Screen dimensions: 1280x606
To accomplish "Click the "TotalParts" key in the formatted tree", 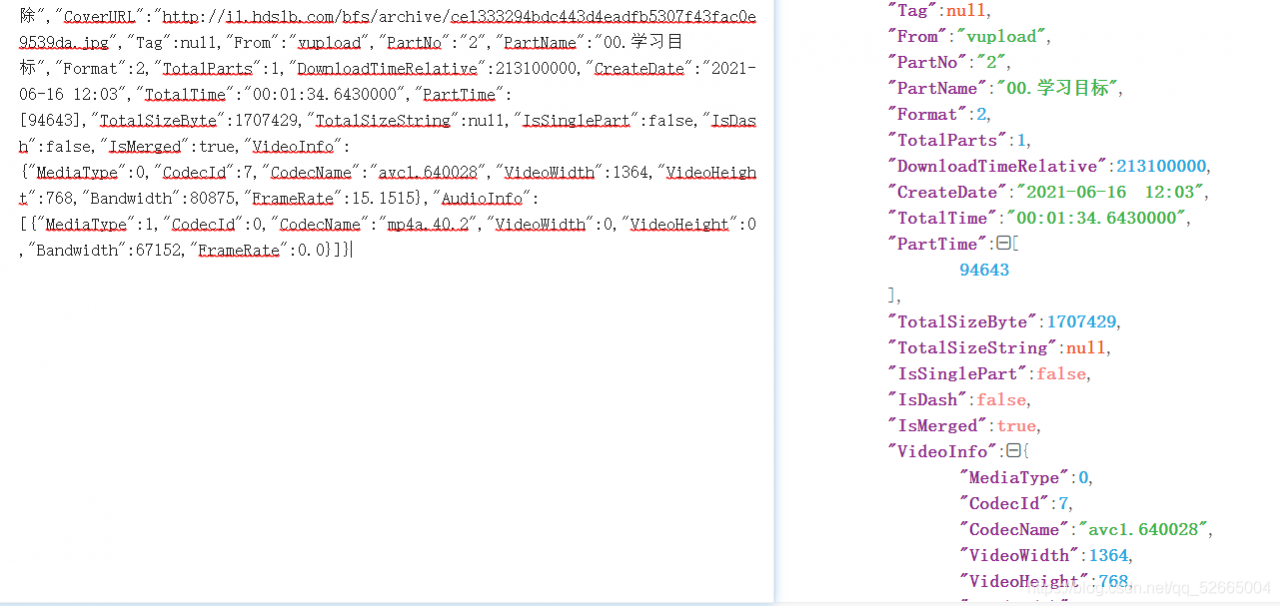I will (947, 140).
